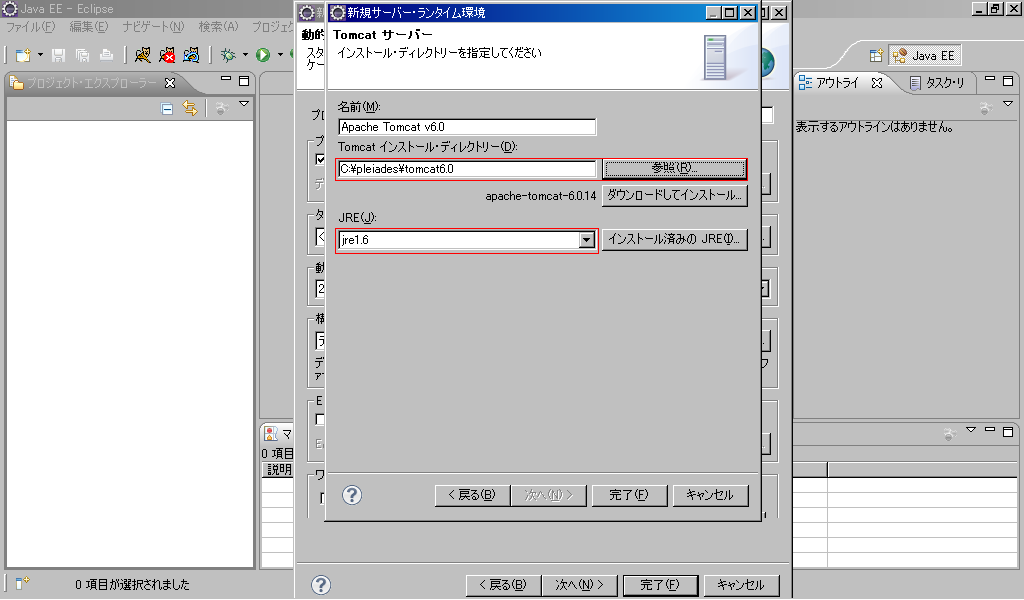Open the 編集(E) menu
Image resolution: width=1024 pixels, height=600 pixels.
pyautogui.click(x=89, y=27)
